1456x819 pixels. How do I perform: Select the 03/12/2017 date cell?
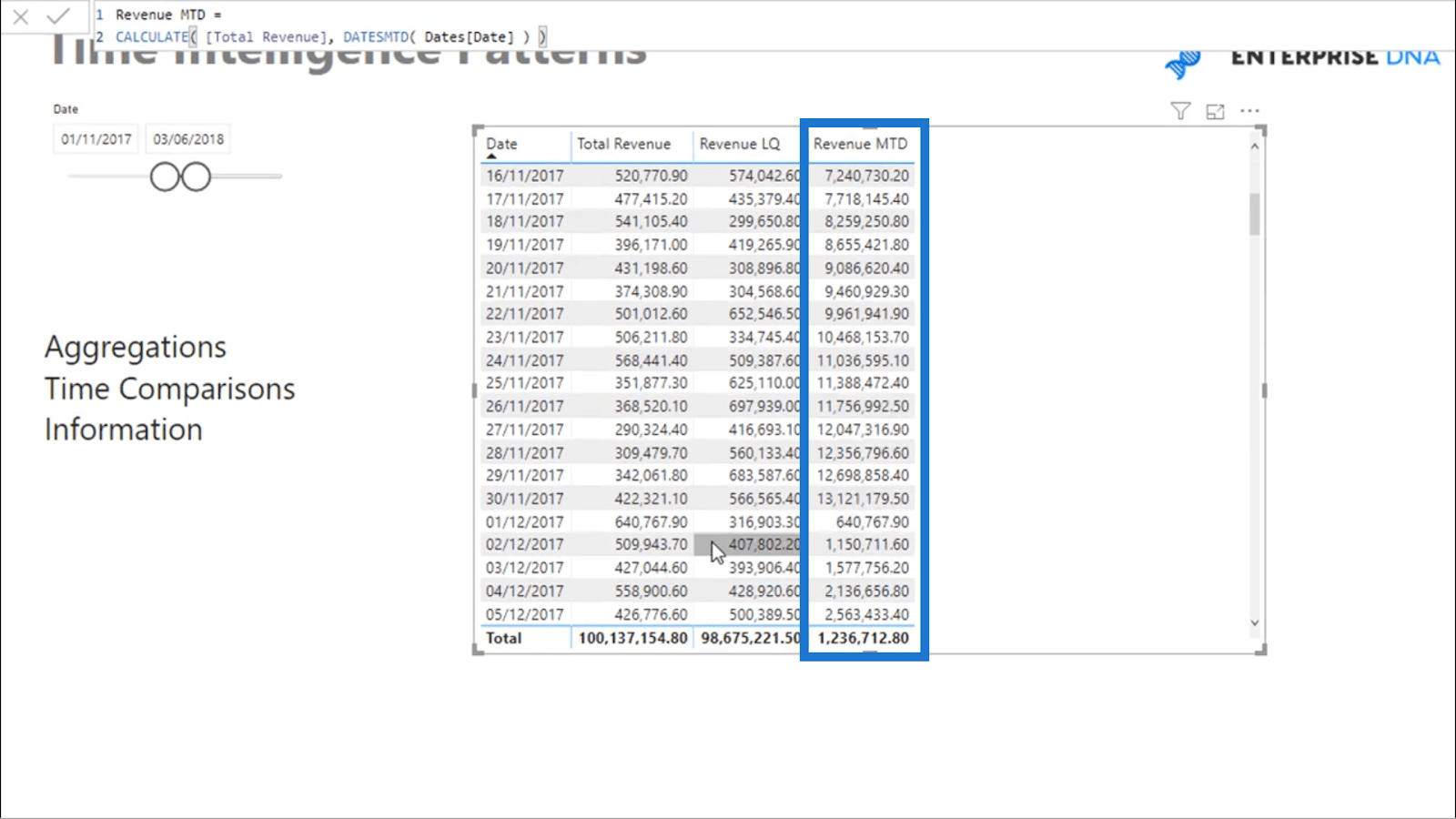[x=524, y=568]
